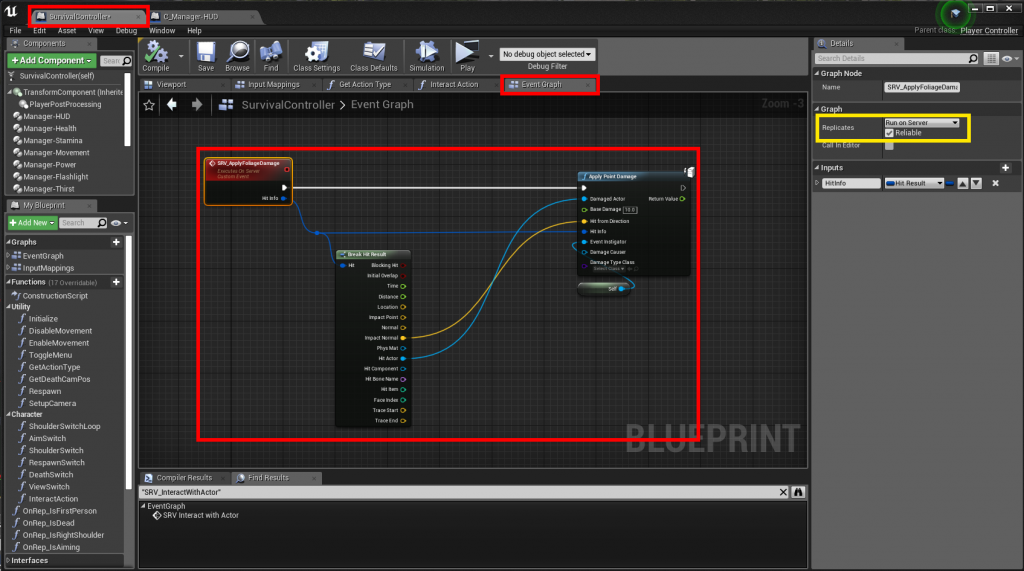This screenshot has width=1024, height=571.
Task: Click the Find binoculars icon
Action: point(270,53)
